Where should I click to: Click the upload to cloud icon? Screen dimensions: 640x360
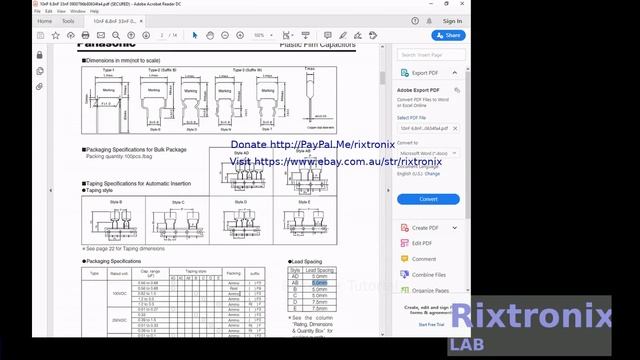(x=71, y=36)
